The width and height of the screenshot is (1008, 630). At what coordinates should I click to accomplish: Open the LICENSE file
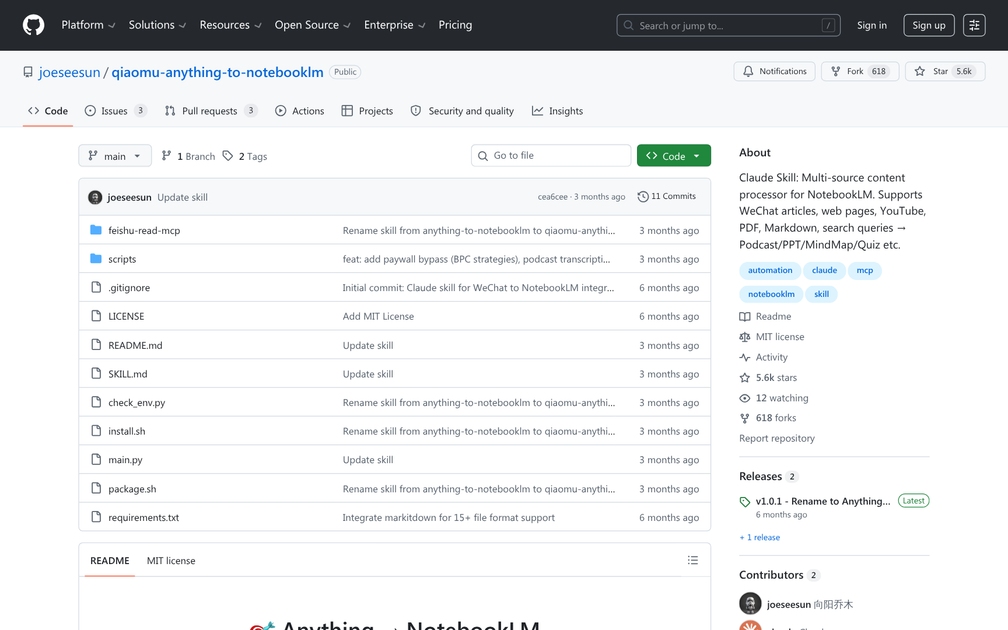coord(126,316)
